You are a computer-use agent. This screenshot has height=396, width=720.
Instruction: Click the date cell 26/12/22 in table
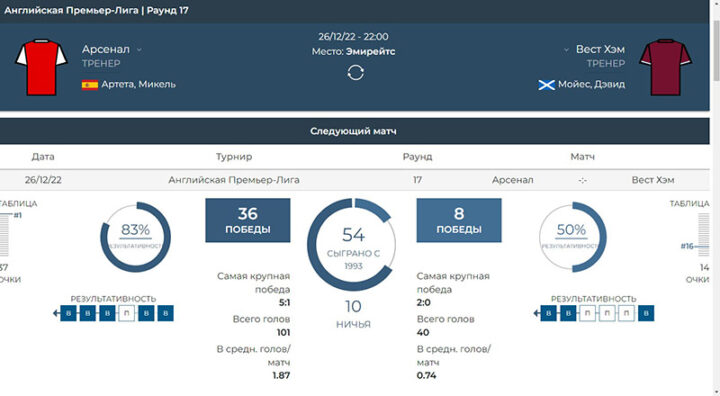(43, 180)
